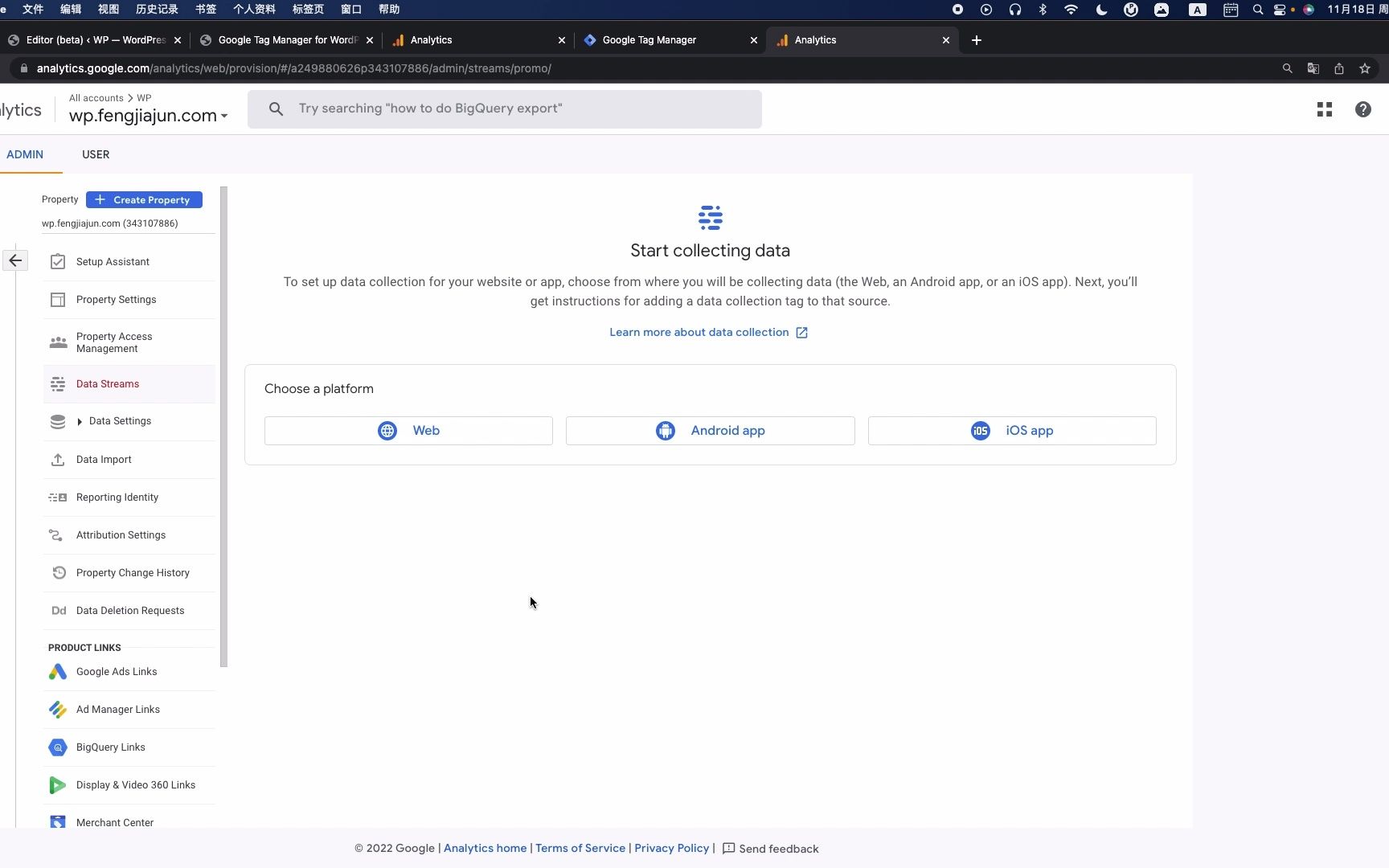Click the Property Change History clock icon
This screenshot has height=868, width=1389.
tap(59, 573)
